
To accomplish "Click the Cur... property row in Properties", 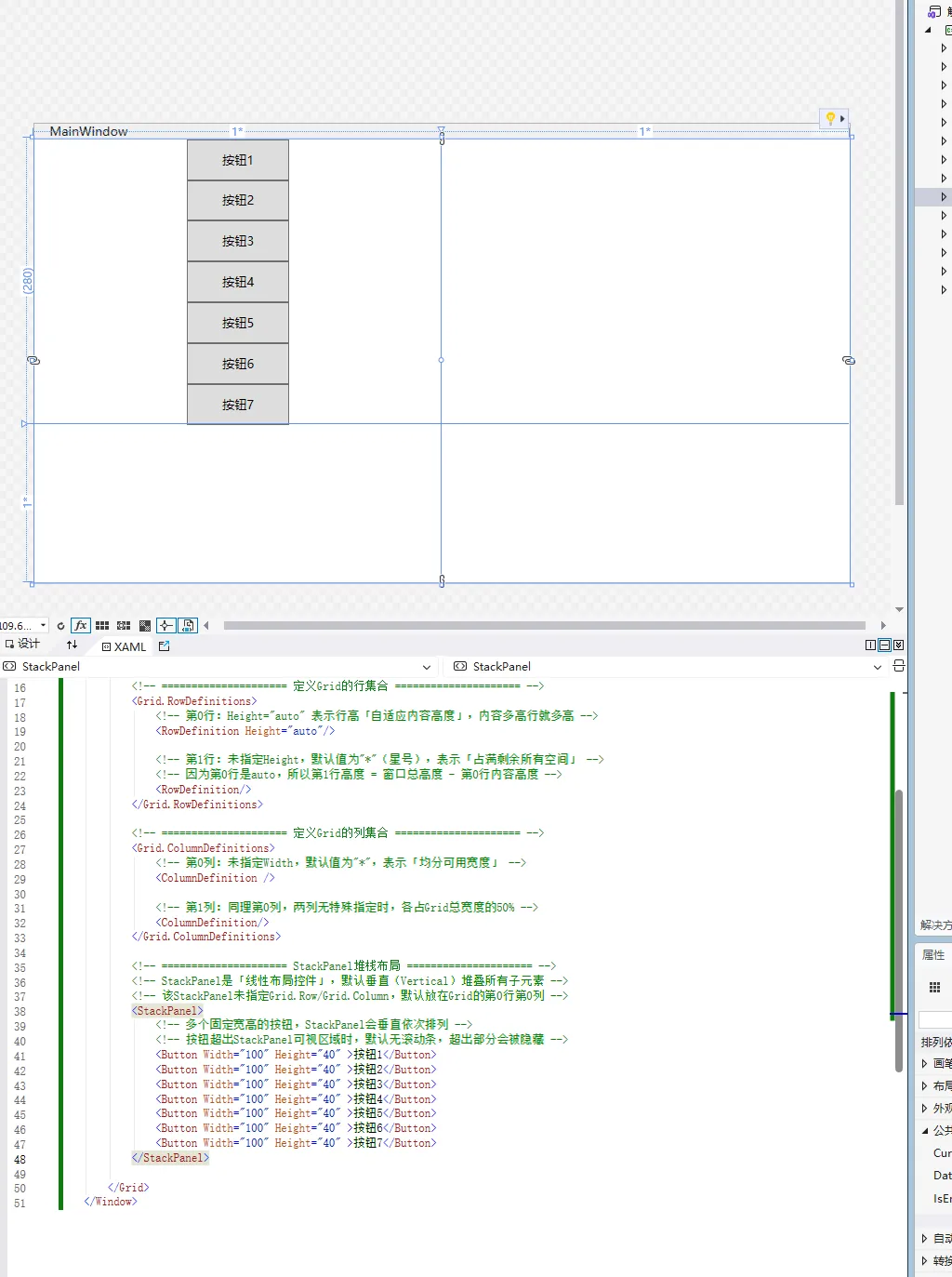I will click(x=942, y=1152).
